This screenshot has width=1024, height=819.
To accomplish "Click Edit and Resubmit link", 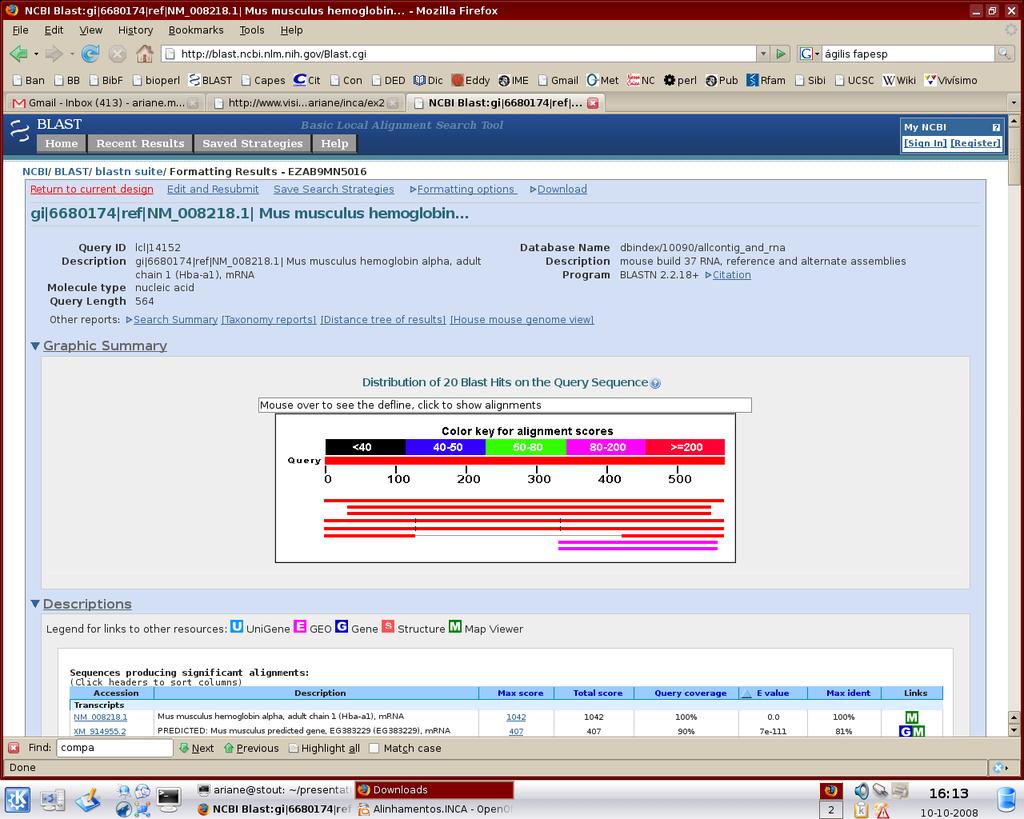I will coord(213,189).
